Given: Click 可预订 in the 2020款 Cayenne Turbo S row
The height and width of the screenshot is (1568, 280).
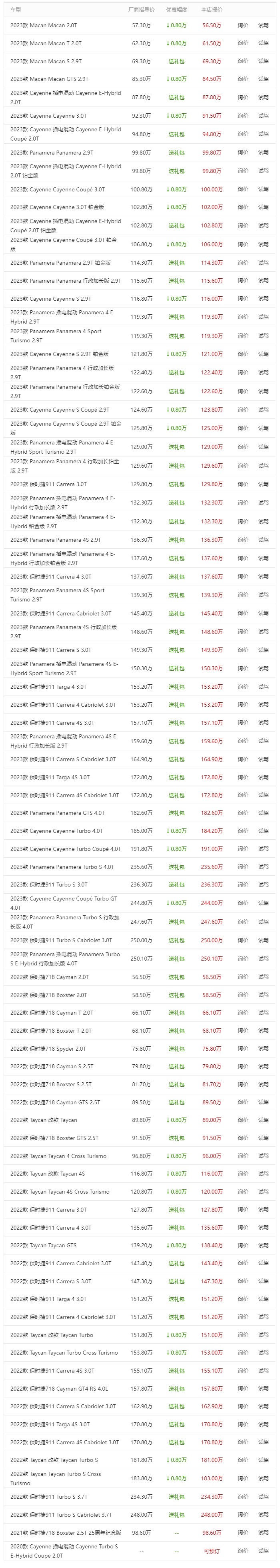Looking at the screenshot, I should [212, 1551].
